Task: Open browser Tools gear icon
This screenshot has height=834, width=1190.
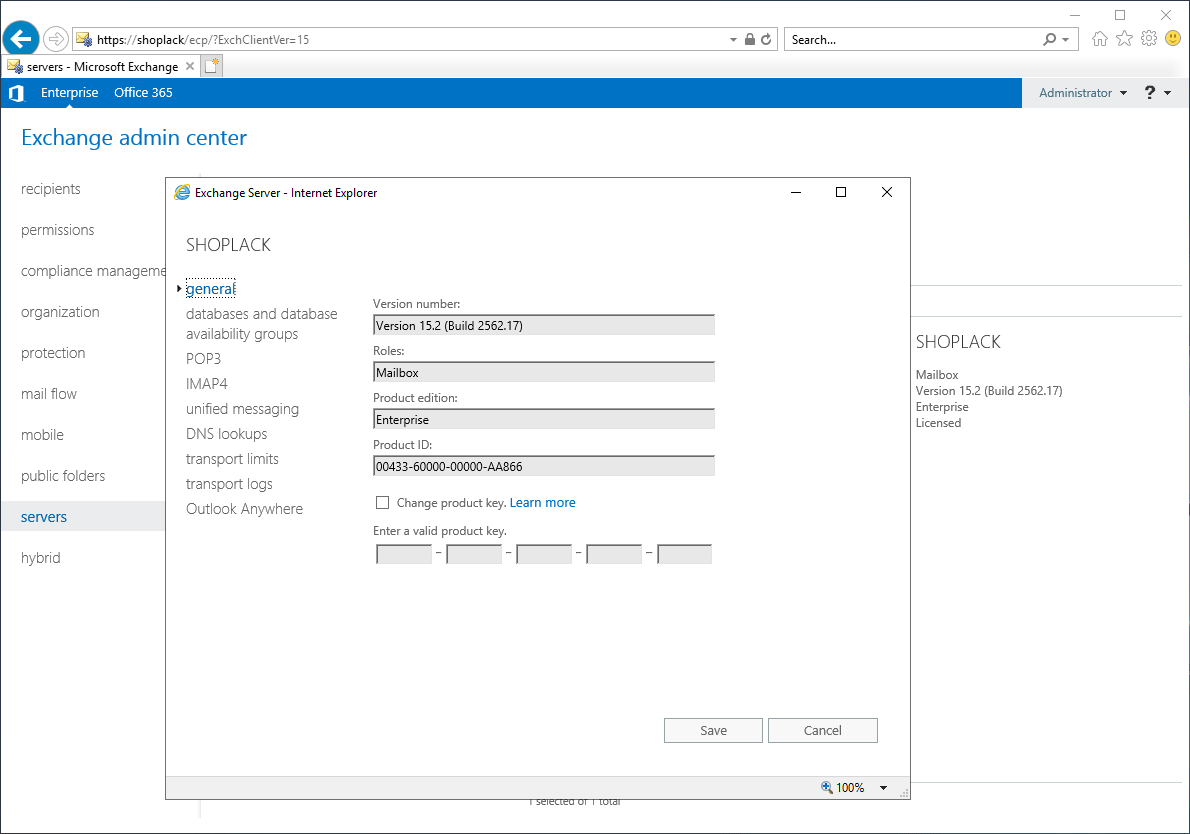Action: [x=1149, y=39]
